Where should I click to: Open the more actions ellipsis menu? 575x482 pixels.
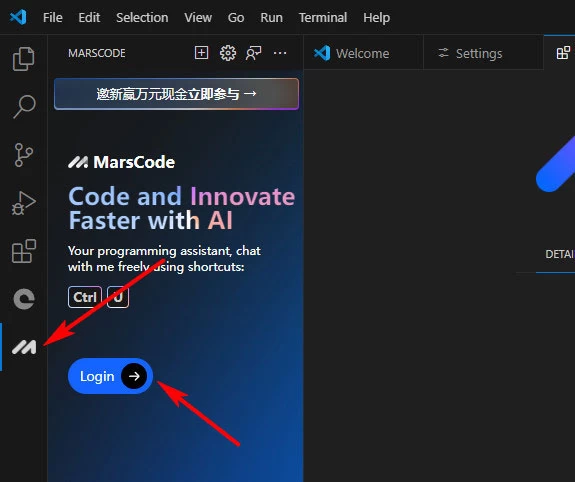coord(280,53)
